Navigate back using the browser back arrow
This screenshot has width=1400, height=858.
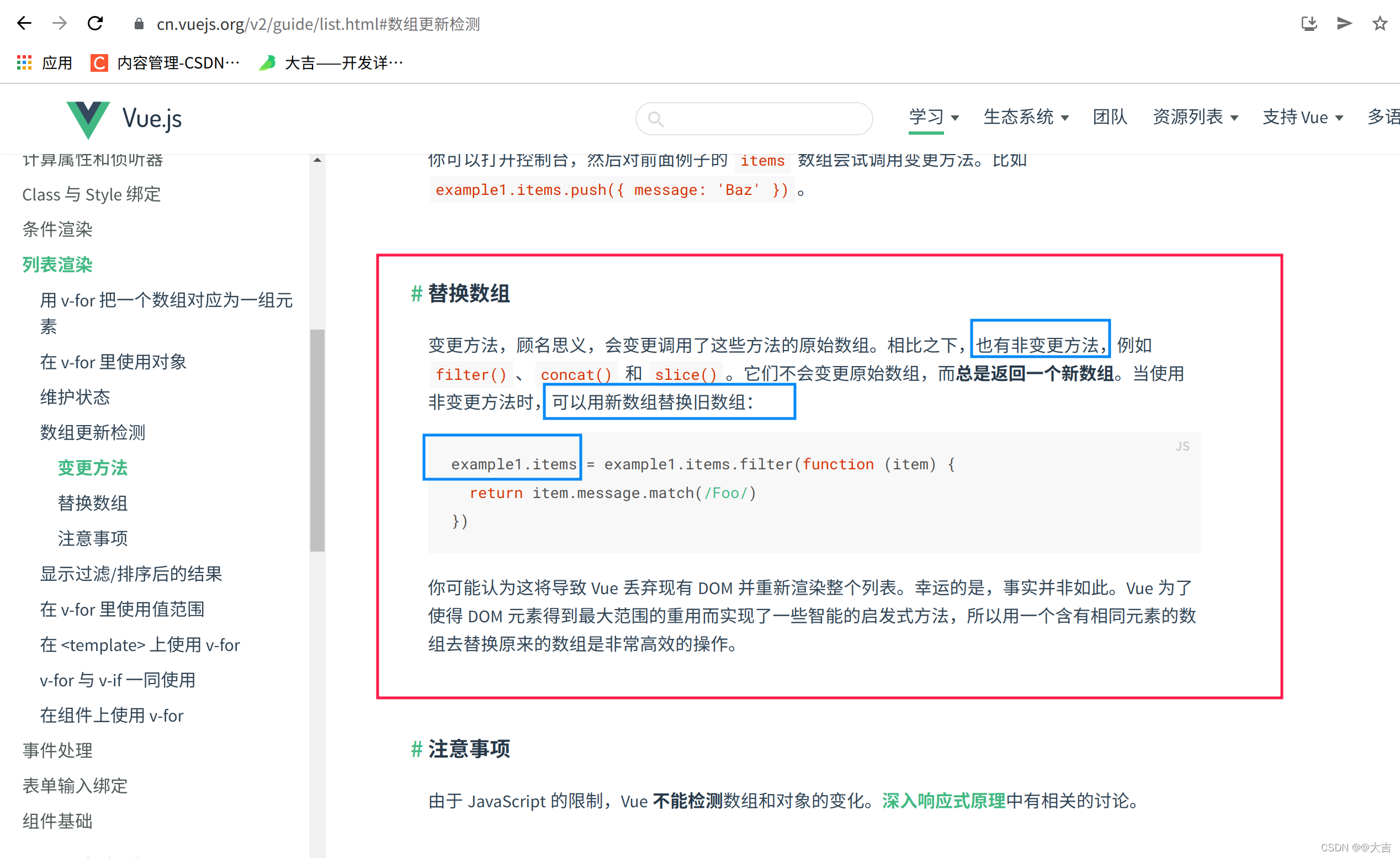tap(23, 23)
